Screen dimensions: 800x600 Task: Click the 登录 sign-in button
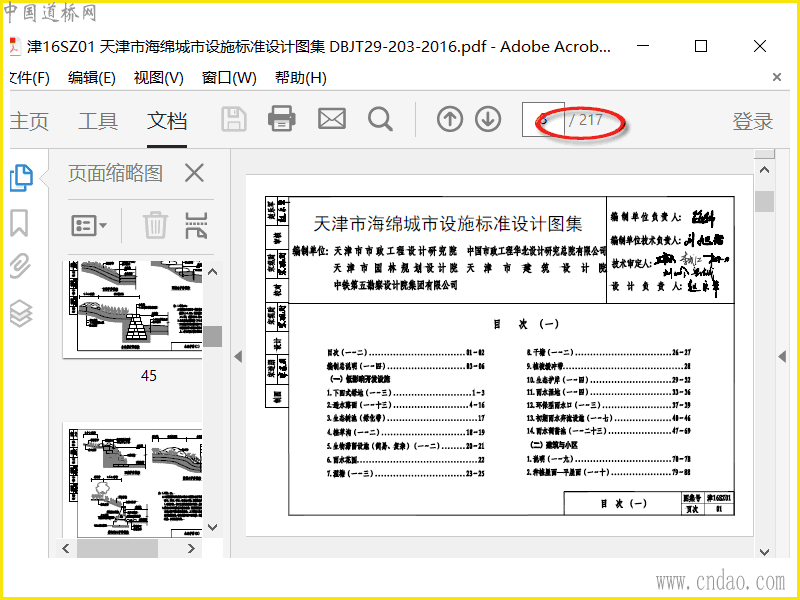coord(753,121)
